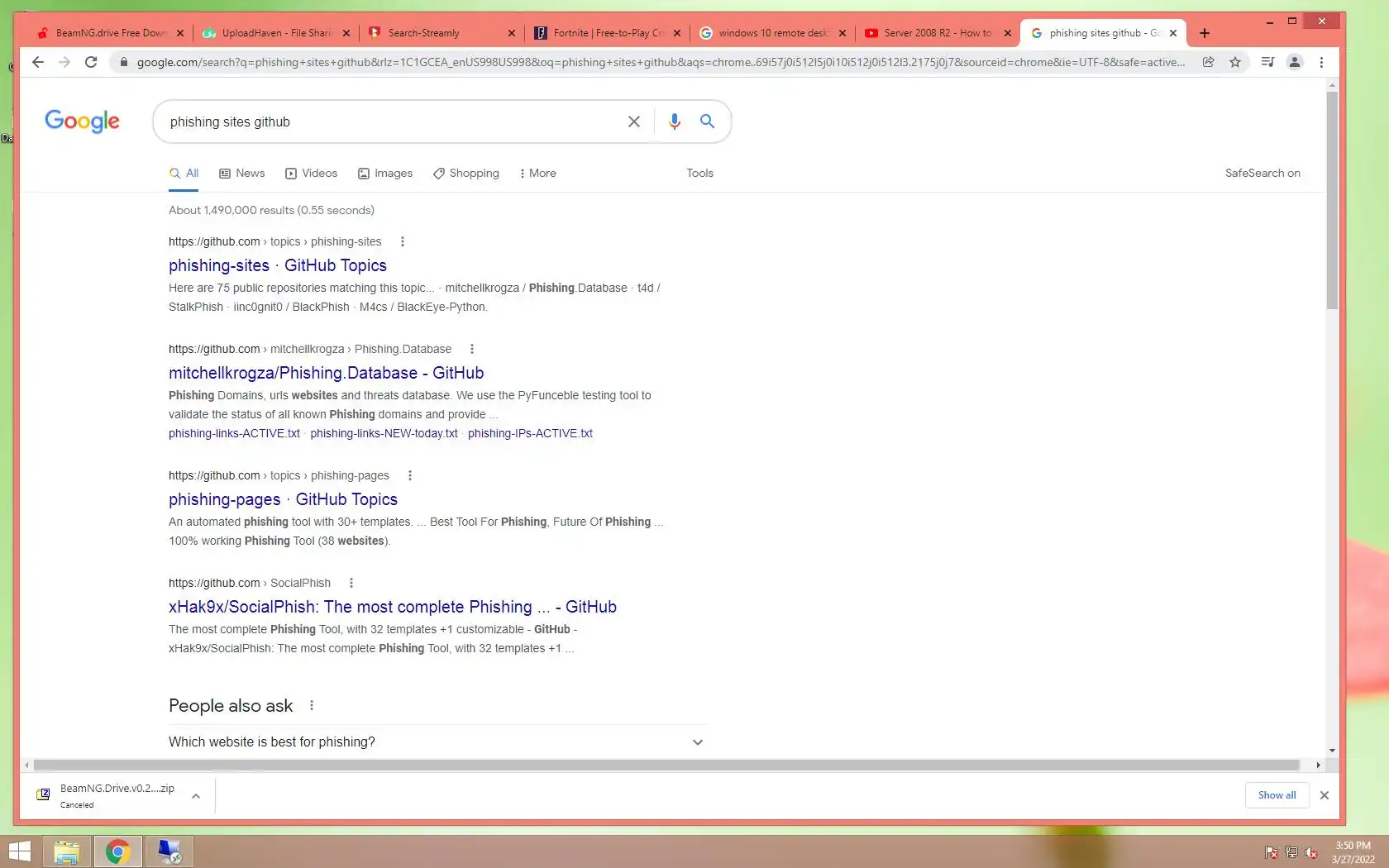Open the Chrome profile avatar
The image size is (1389, 868).
click(1295, 62)
